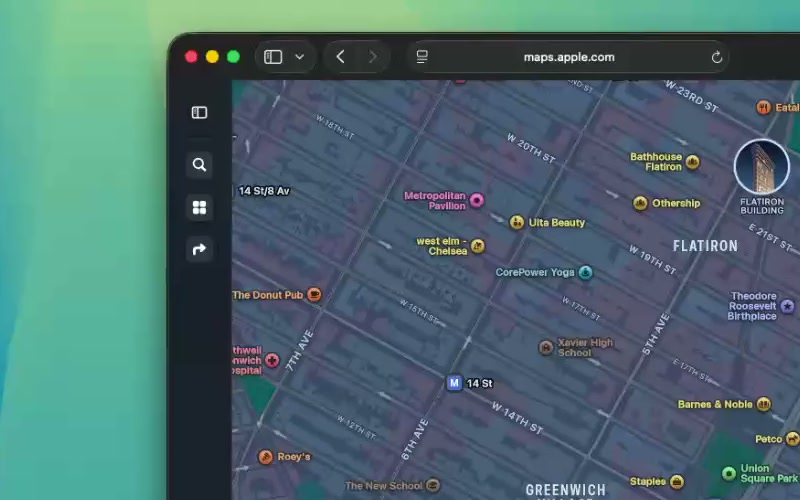Image resolution: width=800 pixels, height=500 pixels.
Task: Select the Union Square Park pin
Action: (729, 473)
